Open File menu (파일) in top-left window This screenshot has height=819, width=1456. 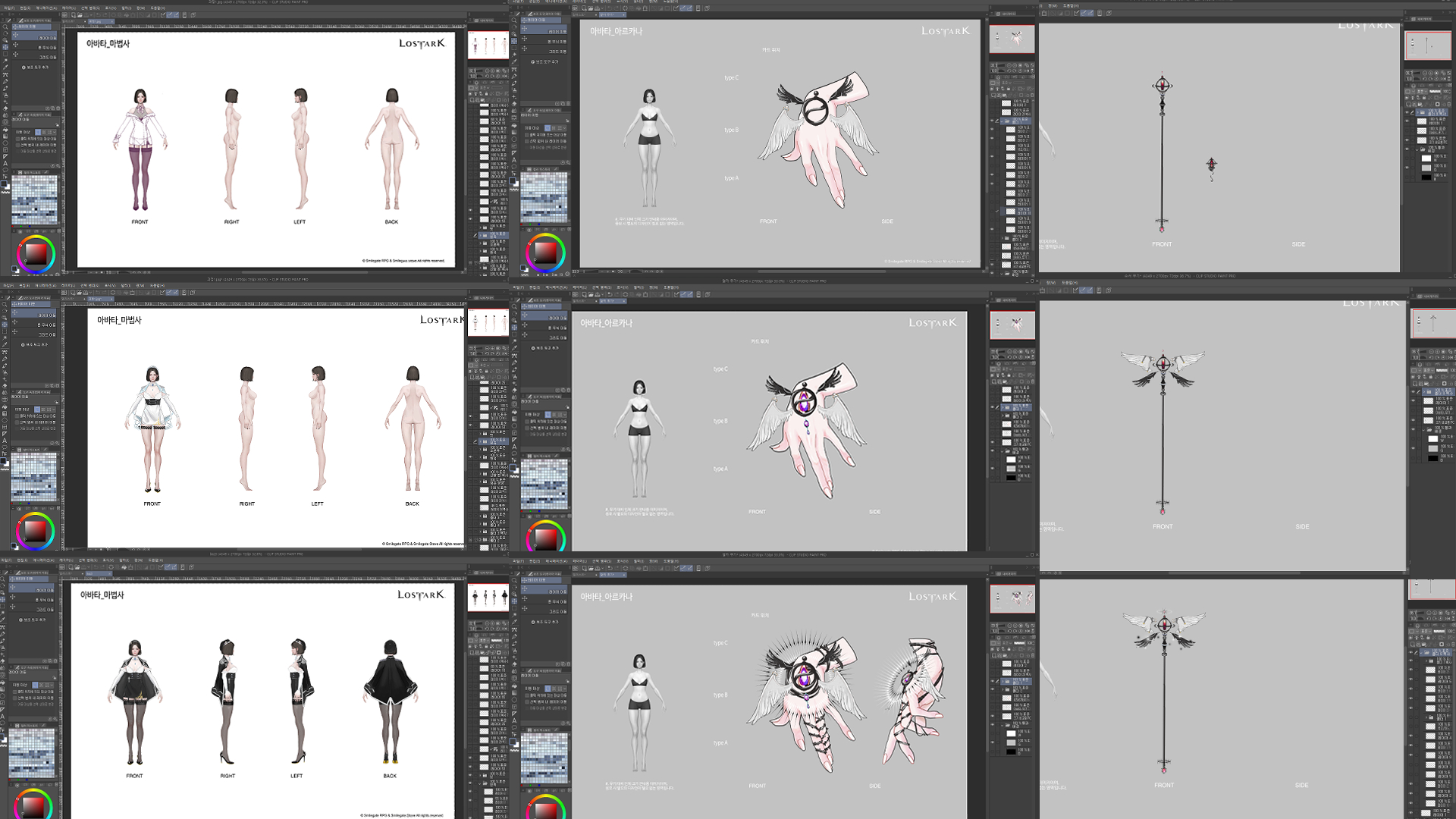coord(9,8)
